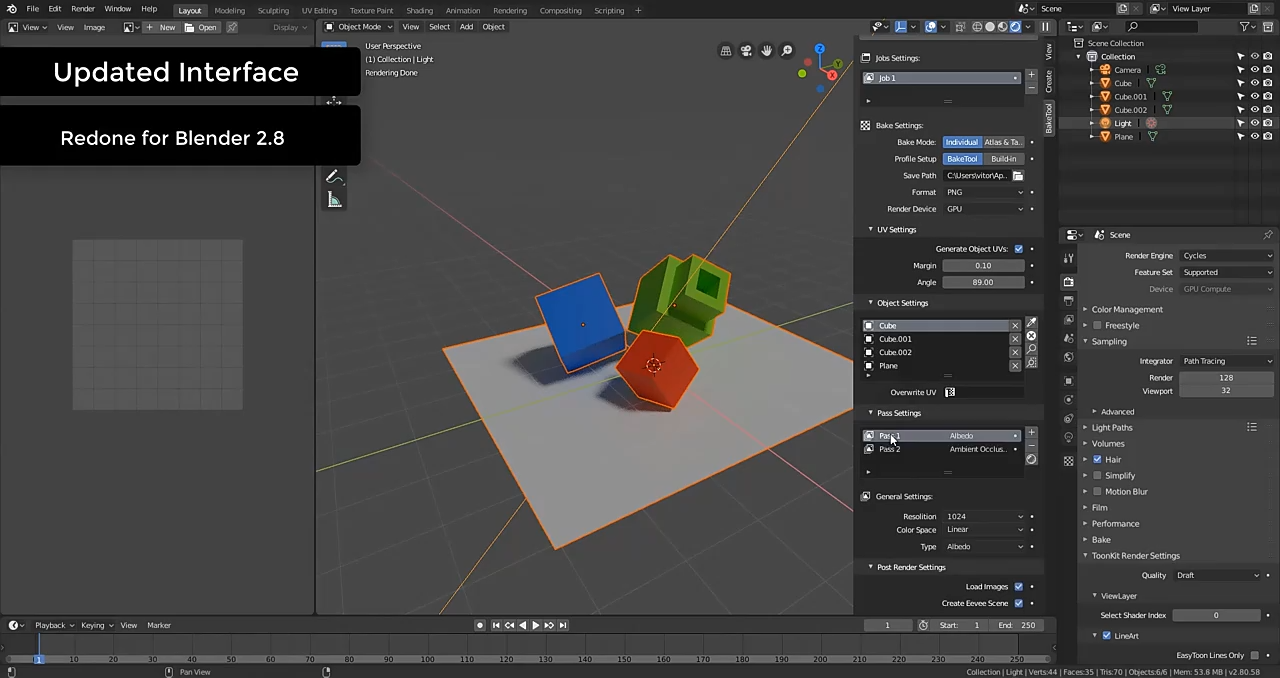Image resolution: width=1280 pixels, height=678 pixels.
Task: Click the camera view toggle icon
Action: pyautogui.click(x=746, y=51)
